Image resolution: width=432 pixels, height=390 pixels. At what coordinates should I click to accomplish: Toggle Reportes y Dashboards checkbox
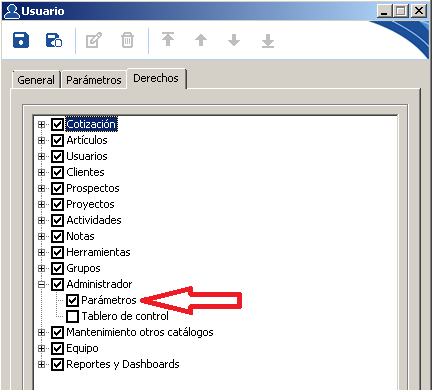coord(57,364)
